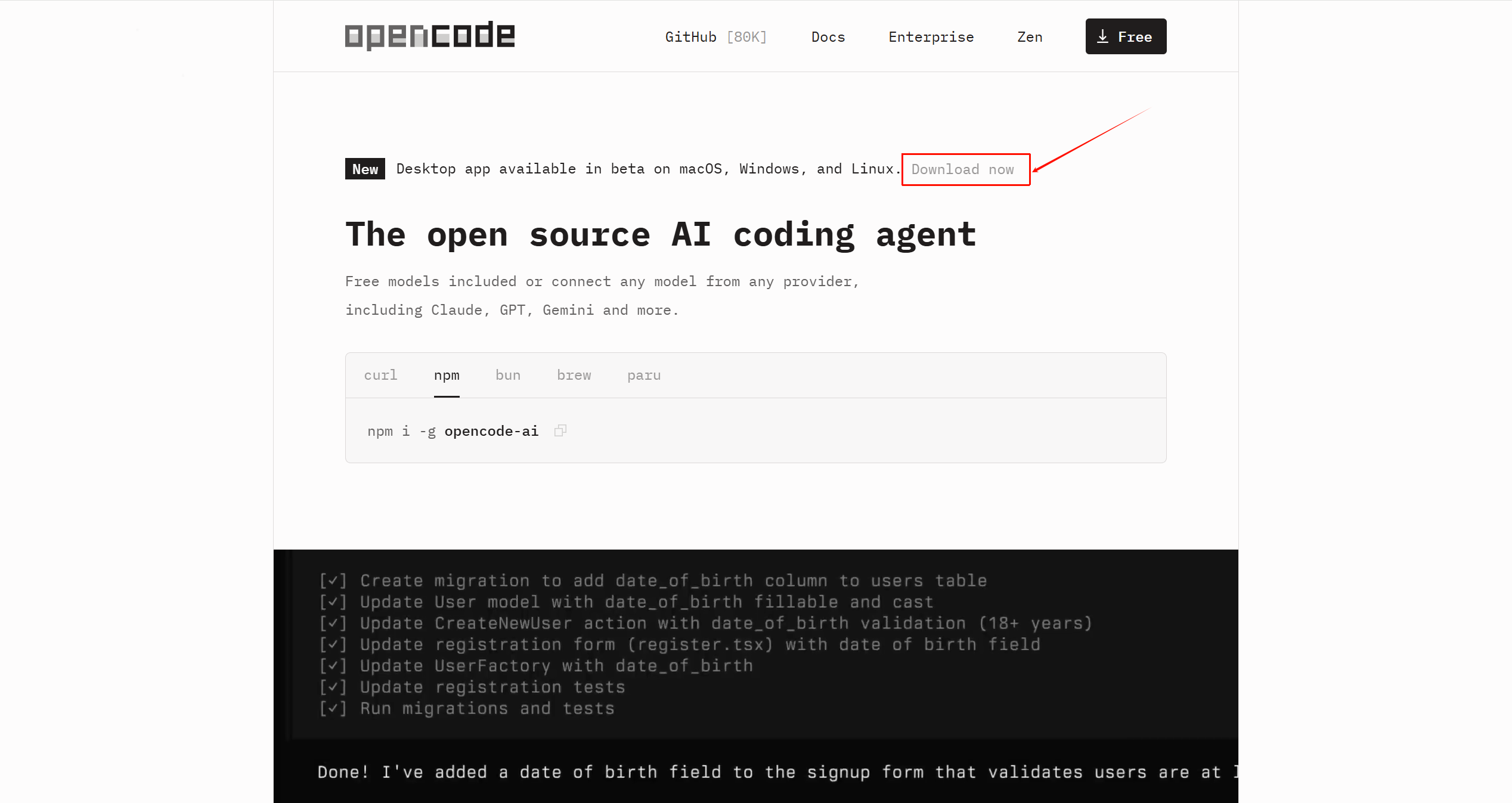Image resolution: width=1512 pixels, height=803 pixels.
Task: Click the opencode-ai command text
Action: (491, 431)
